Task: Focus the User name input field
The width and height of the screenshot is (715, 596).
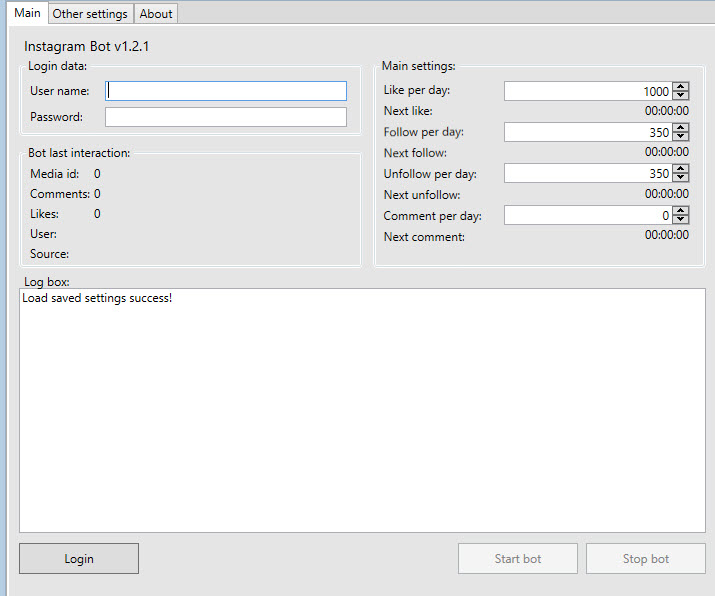Action: click(226, 91)
